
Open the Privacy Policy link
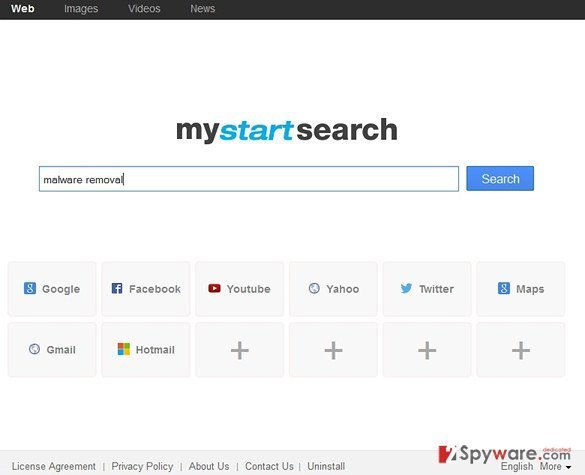point(142,466)
